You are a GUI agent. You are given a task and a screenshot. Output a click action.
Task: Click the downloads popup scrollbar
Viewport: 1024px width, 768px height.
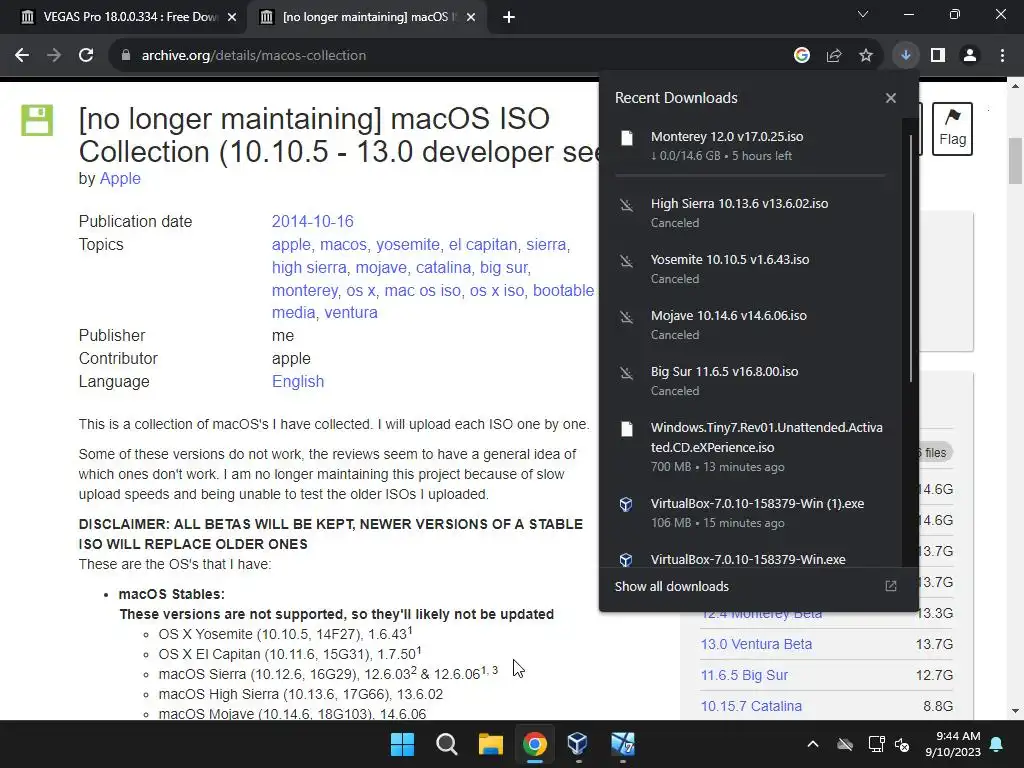coord(910,258)
